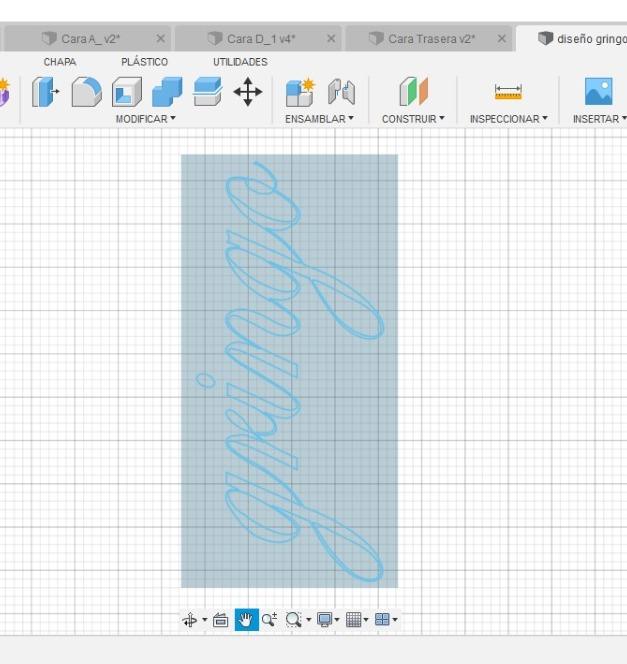
Task: Select the Press Pull tool icon
Action: [45, 91]
